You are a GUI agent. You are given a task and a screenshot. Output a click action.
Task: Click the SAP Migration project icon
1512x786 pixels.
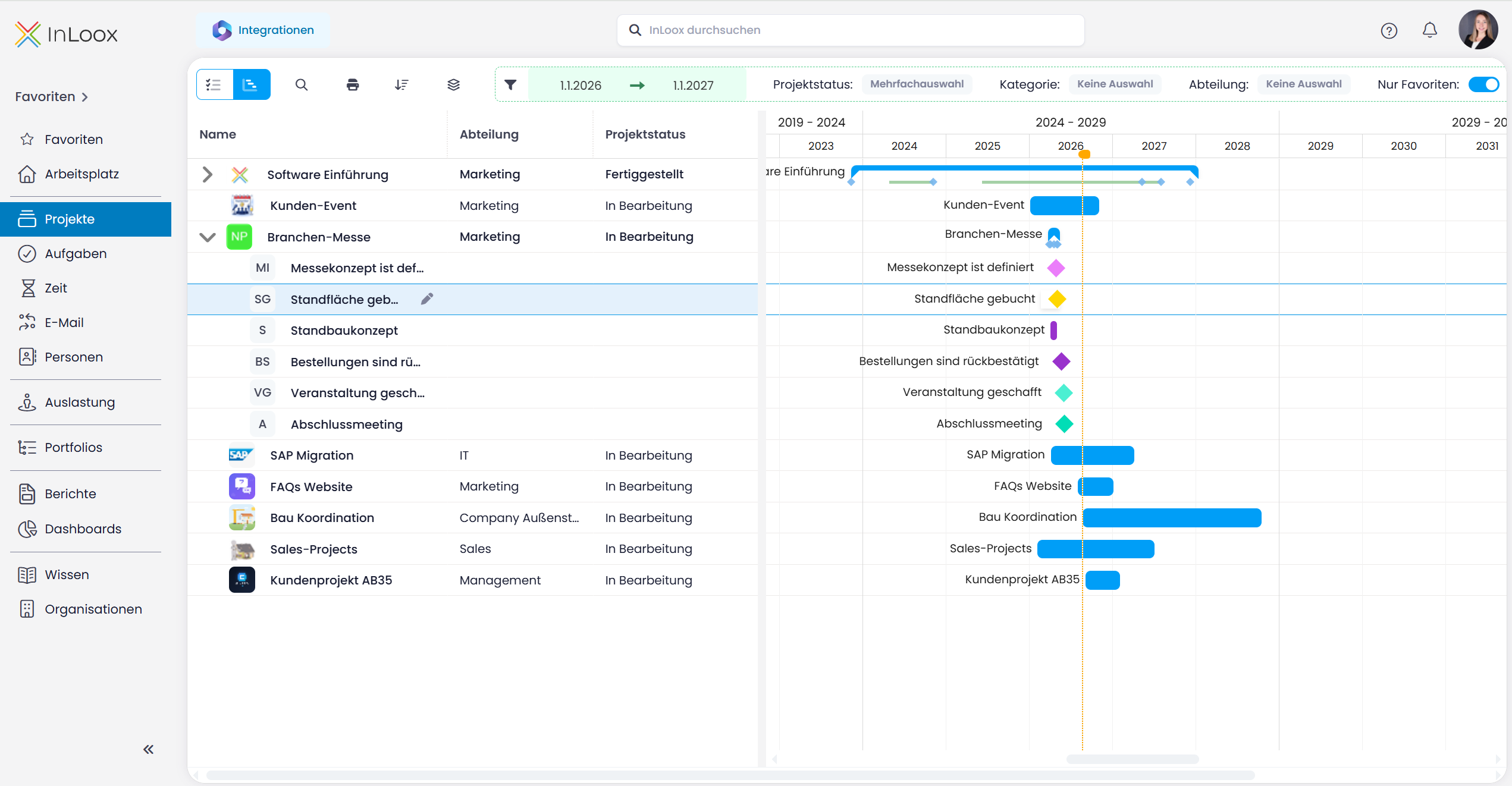(x=241, y=455)
